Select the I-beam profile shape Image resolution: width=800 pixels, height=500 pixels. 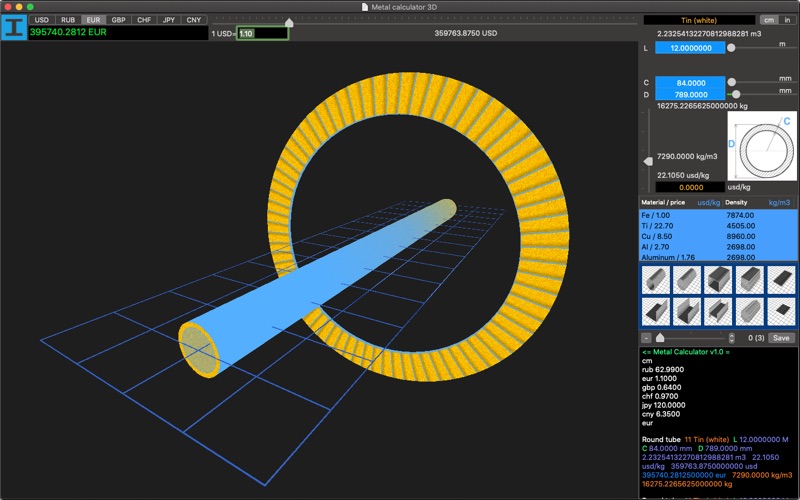718,311
